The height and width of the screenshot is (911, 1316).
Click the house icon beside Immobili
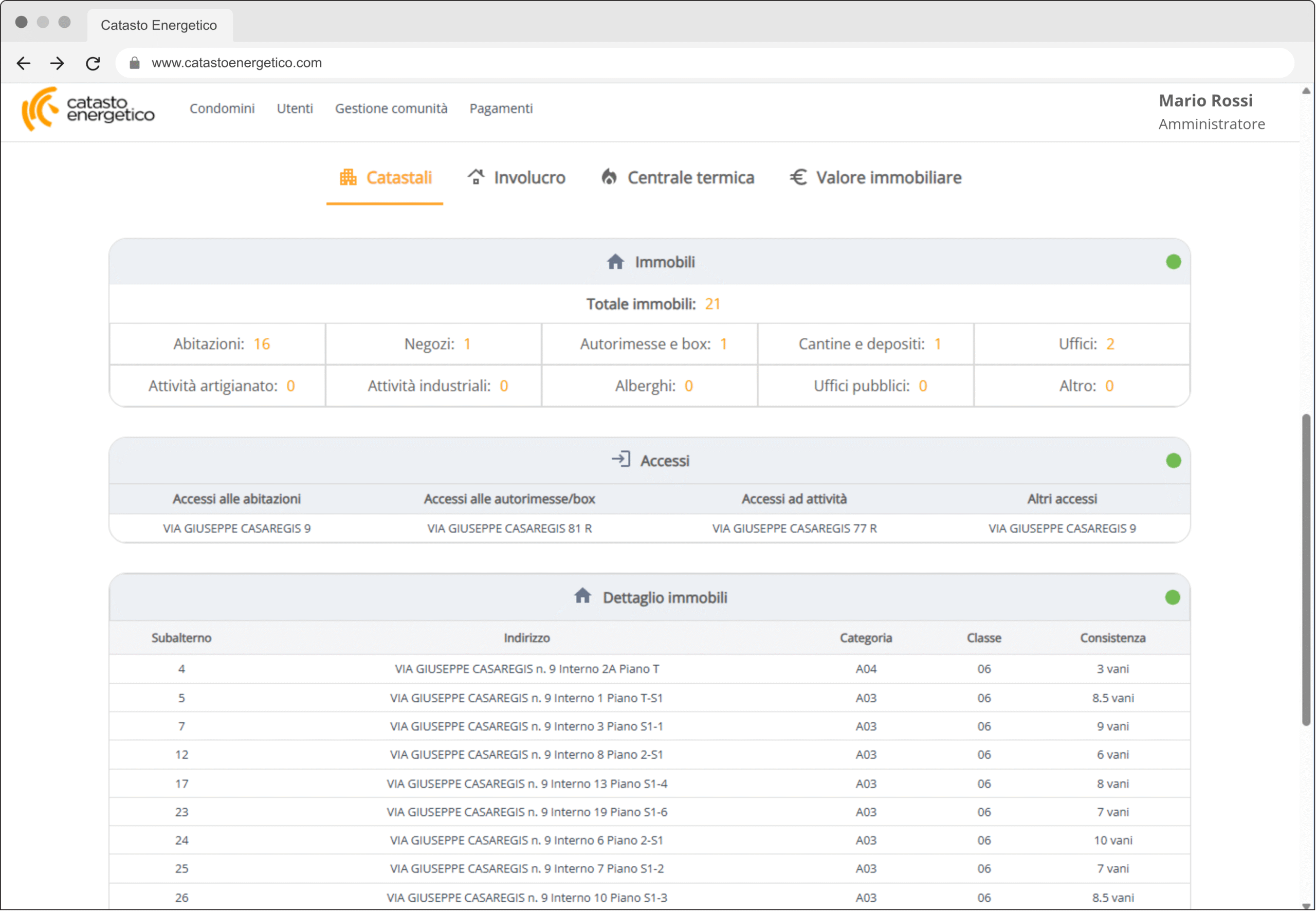click(x=615, y=262)
